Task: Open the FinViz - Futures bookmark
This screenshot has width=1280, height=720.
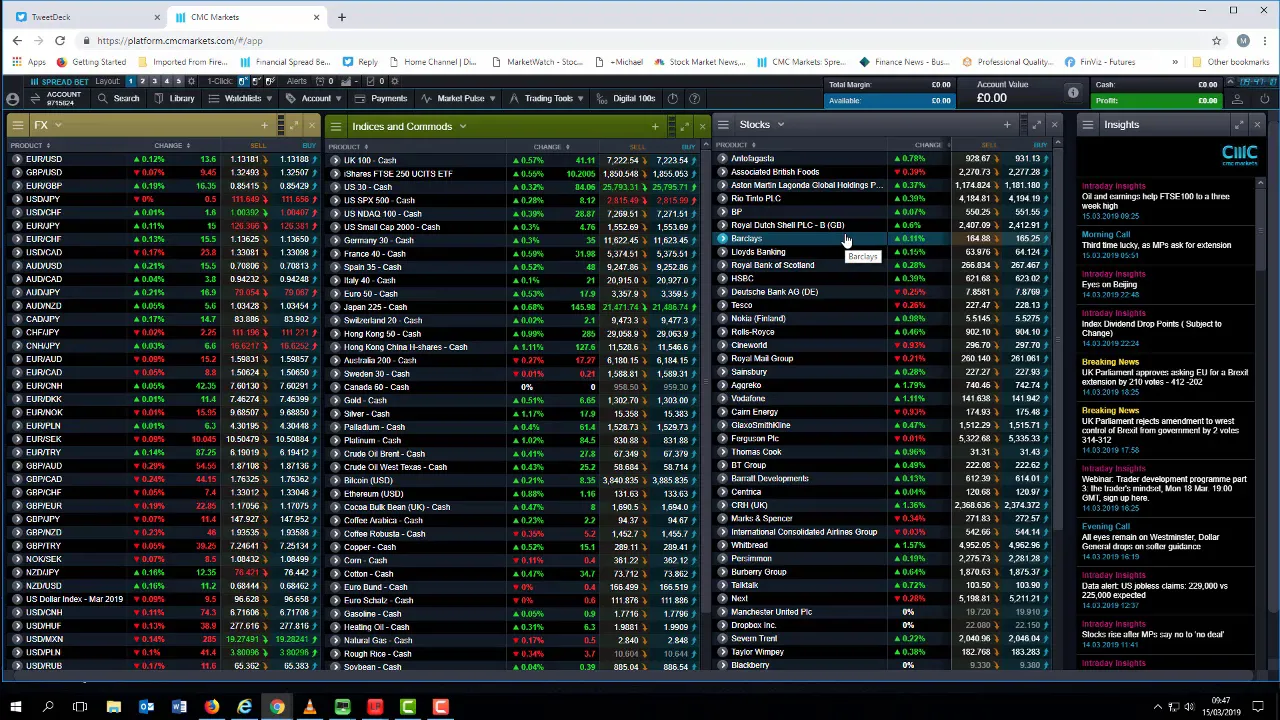Action: (x=1100, y=62)
